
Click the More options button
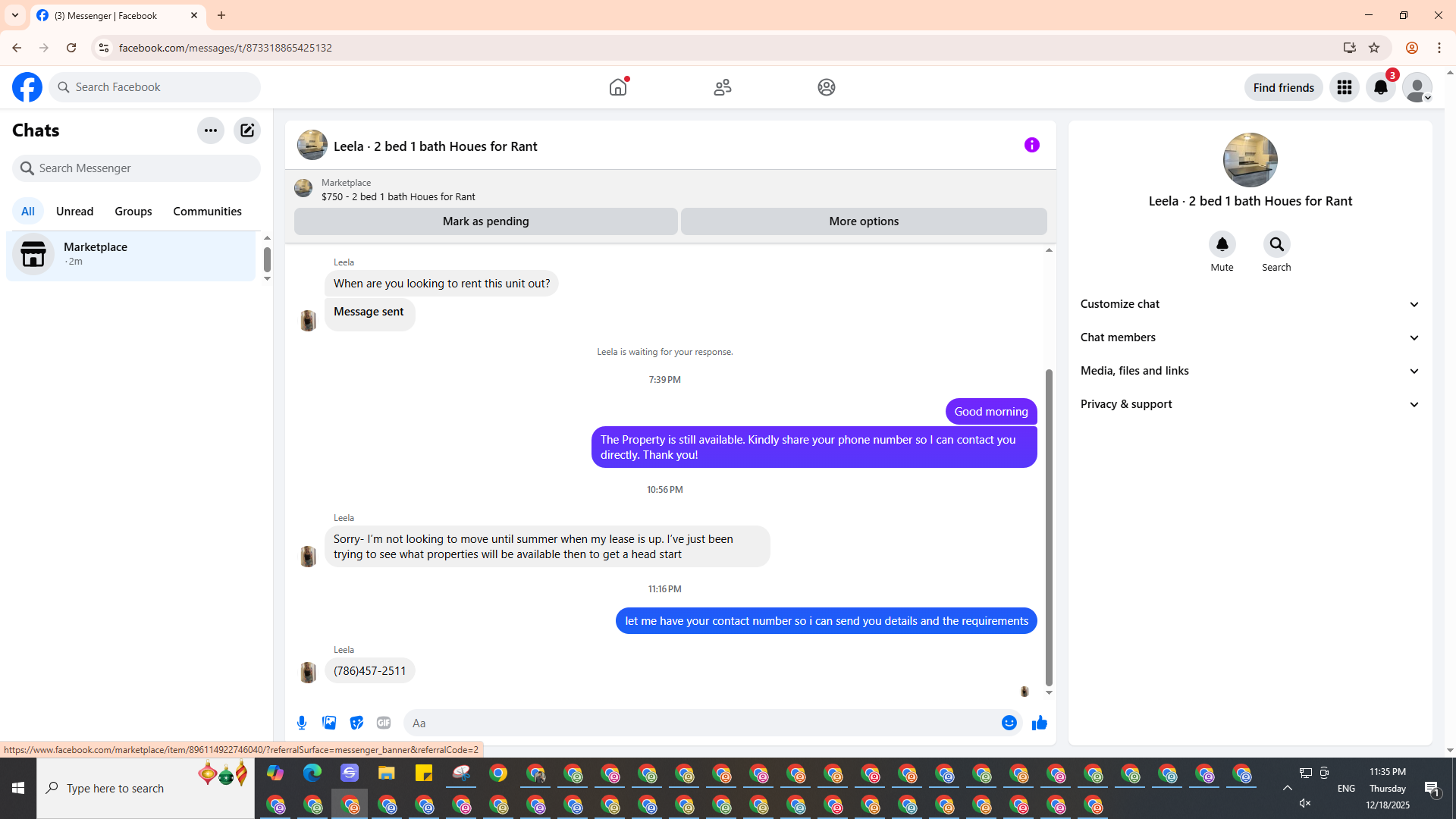864,221
